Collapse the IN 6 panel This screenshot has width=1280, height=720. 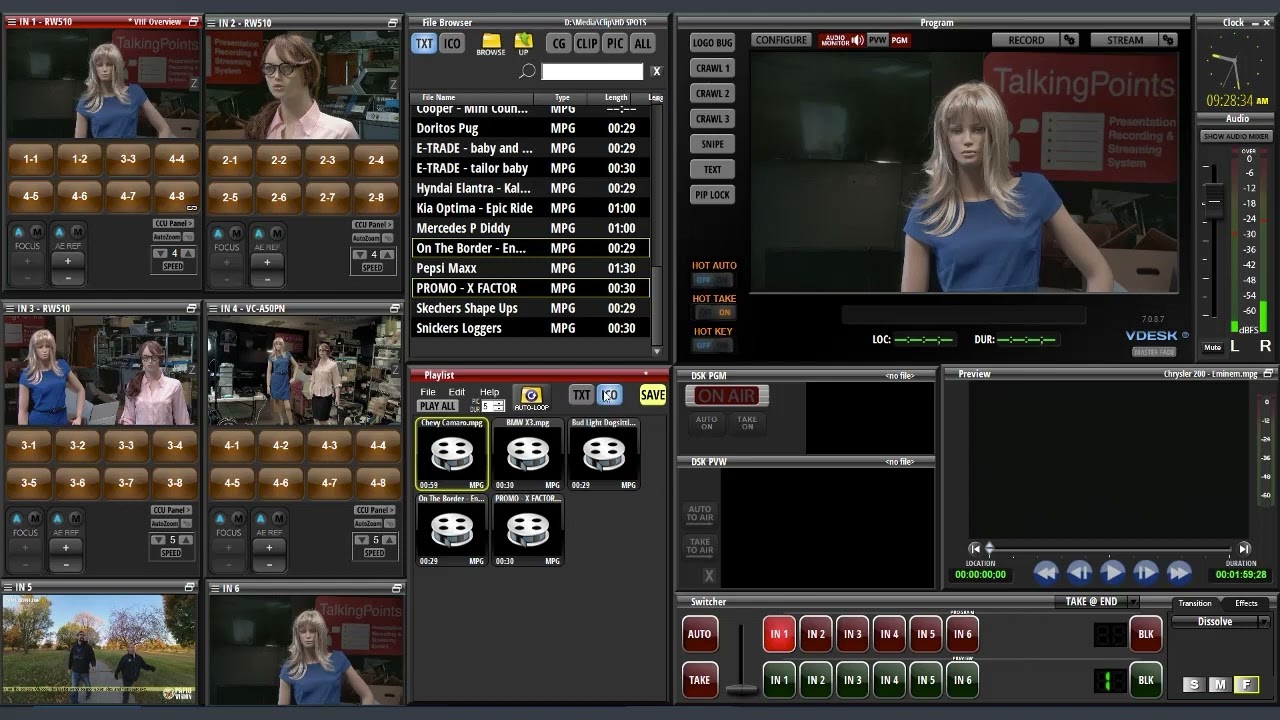pyautogui.click(x=395, y=588)
